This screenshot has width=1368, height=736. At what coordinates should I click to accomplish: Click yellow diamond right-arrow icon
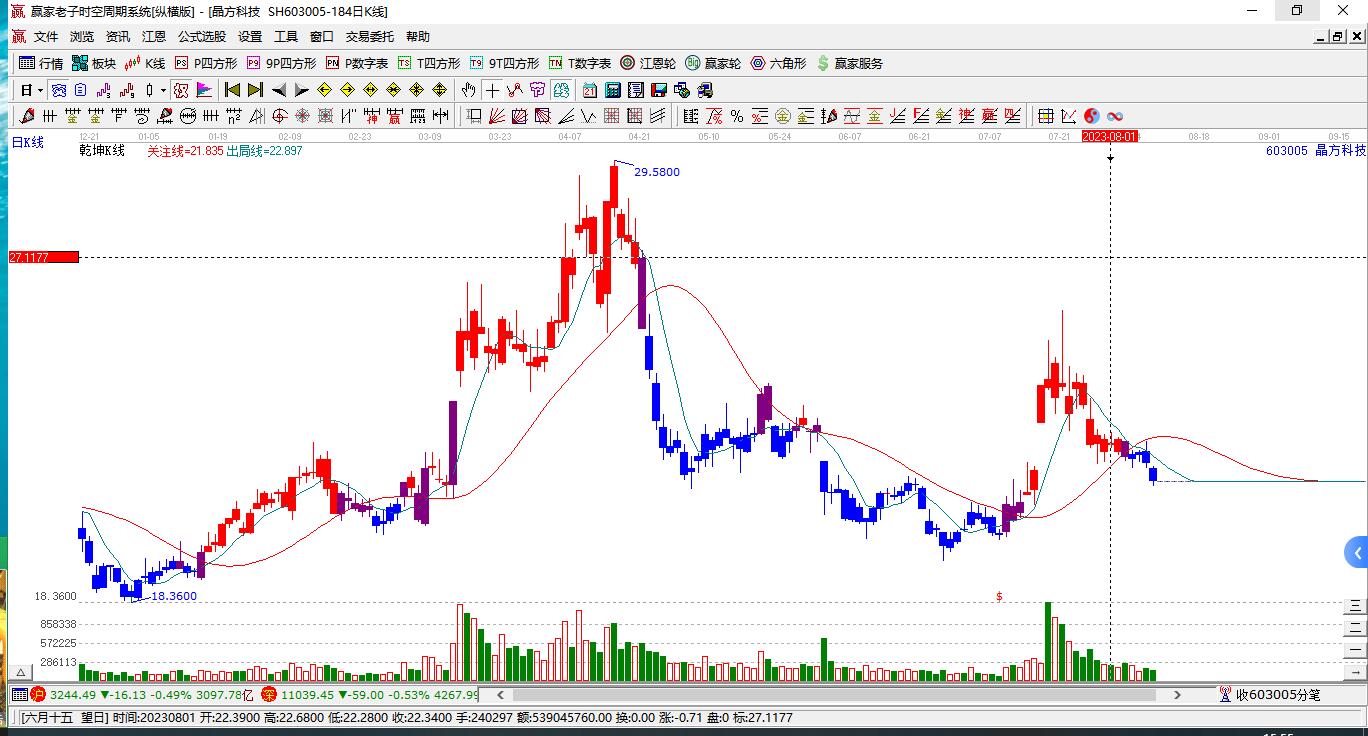347,90
